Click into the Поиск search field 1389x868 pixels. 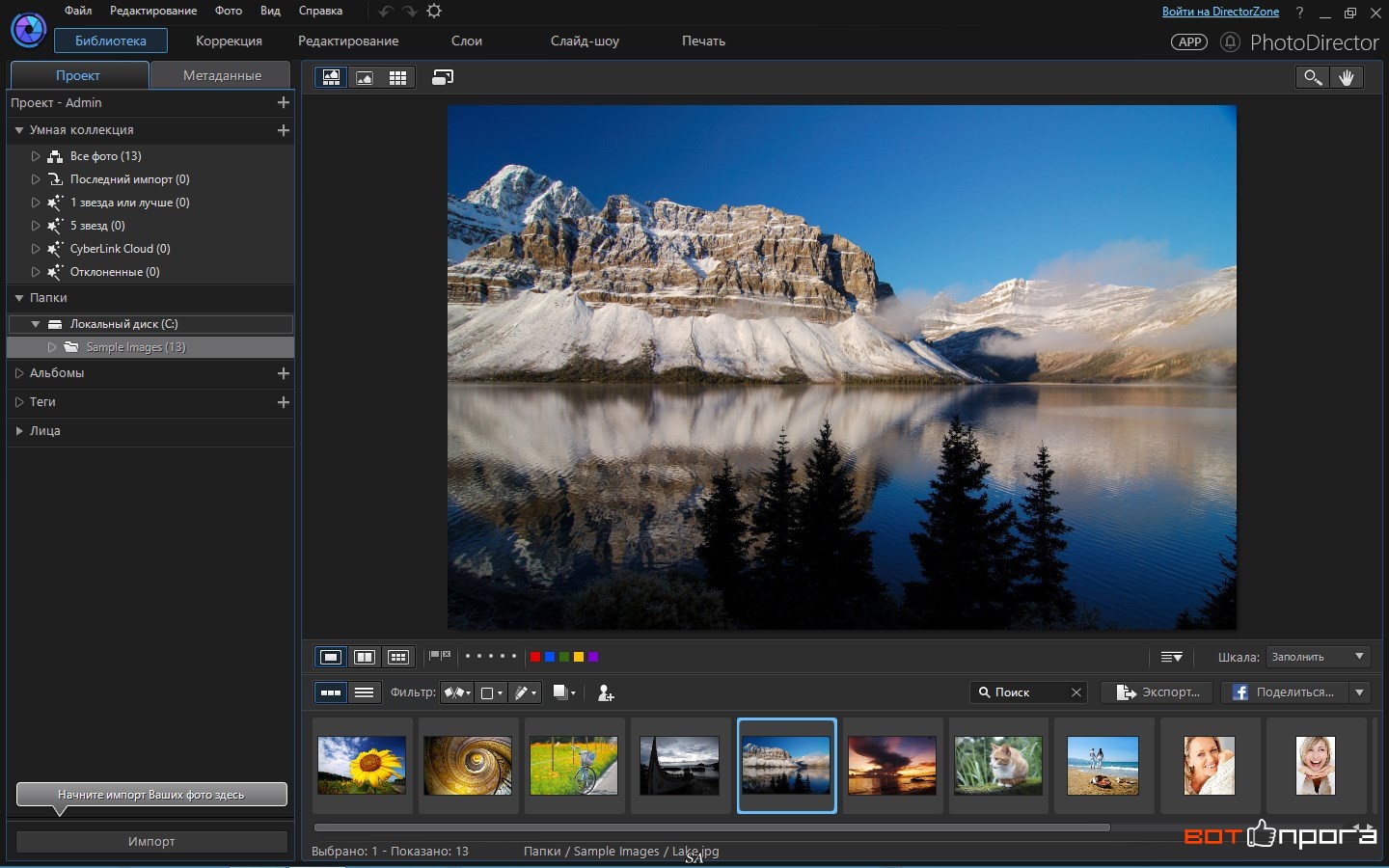(1027, 692)
